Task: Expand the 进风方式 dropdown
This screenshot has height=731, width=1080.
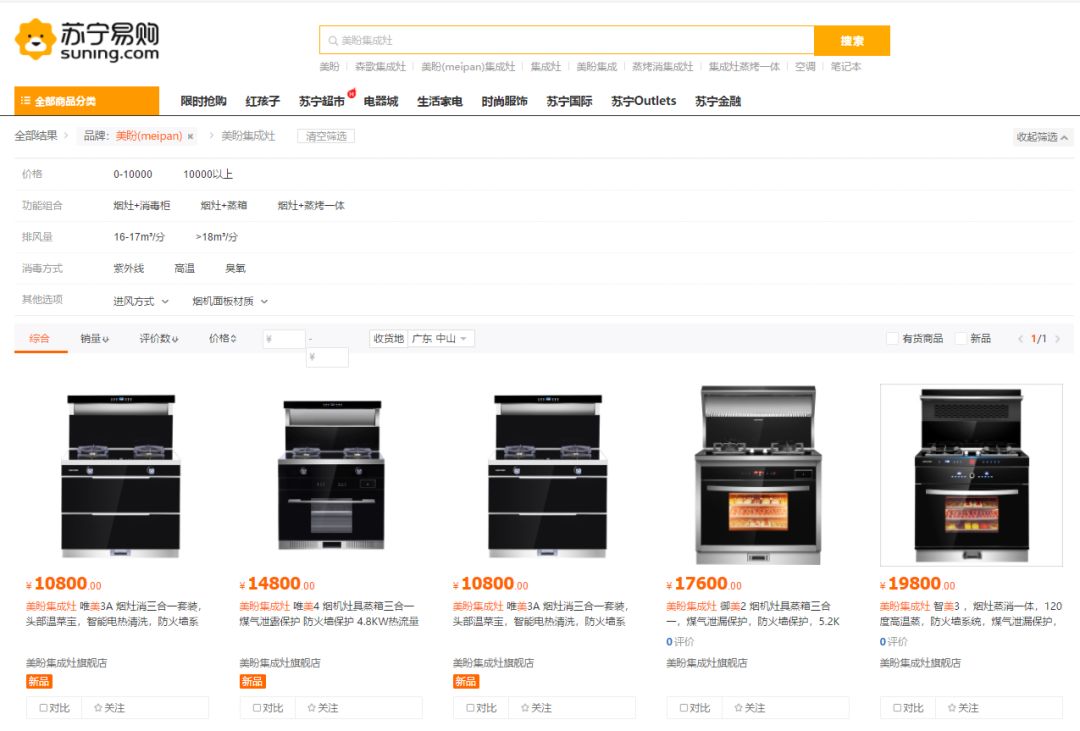Action: coord(141,301)
